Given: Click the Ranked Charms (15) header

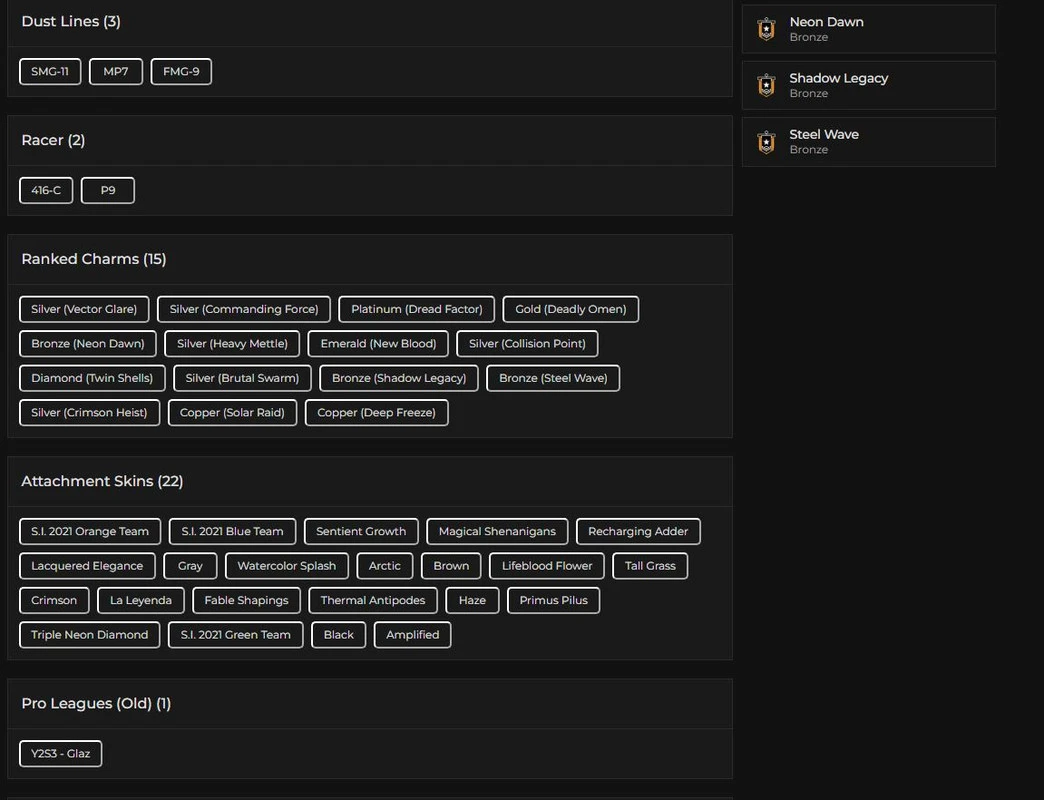Looking at the screenshot, I should click(x=94, y=259).
